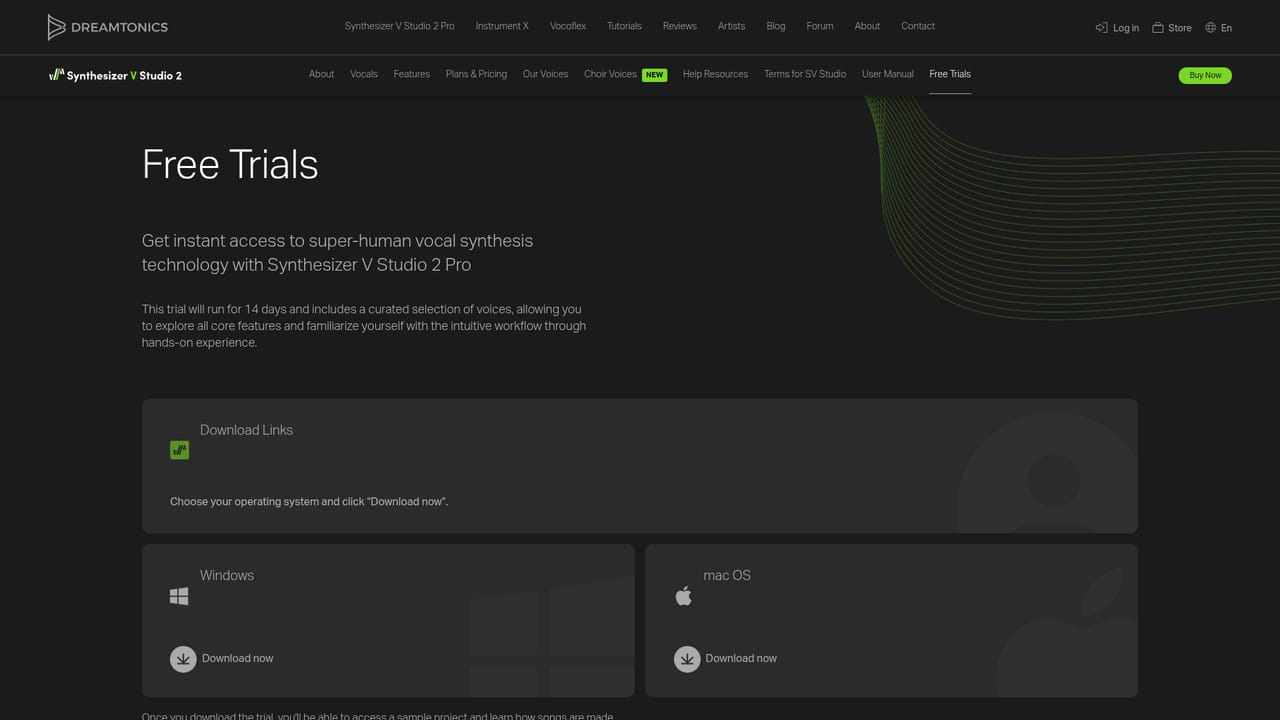Viewport: 1280px width, 720px height.
Task: Go to Vocoflex page
Action: pyautogui.click(x=568, y=26)
